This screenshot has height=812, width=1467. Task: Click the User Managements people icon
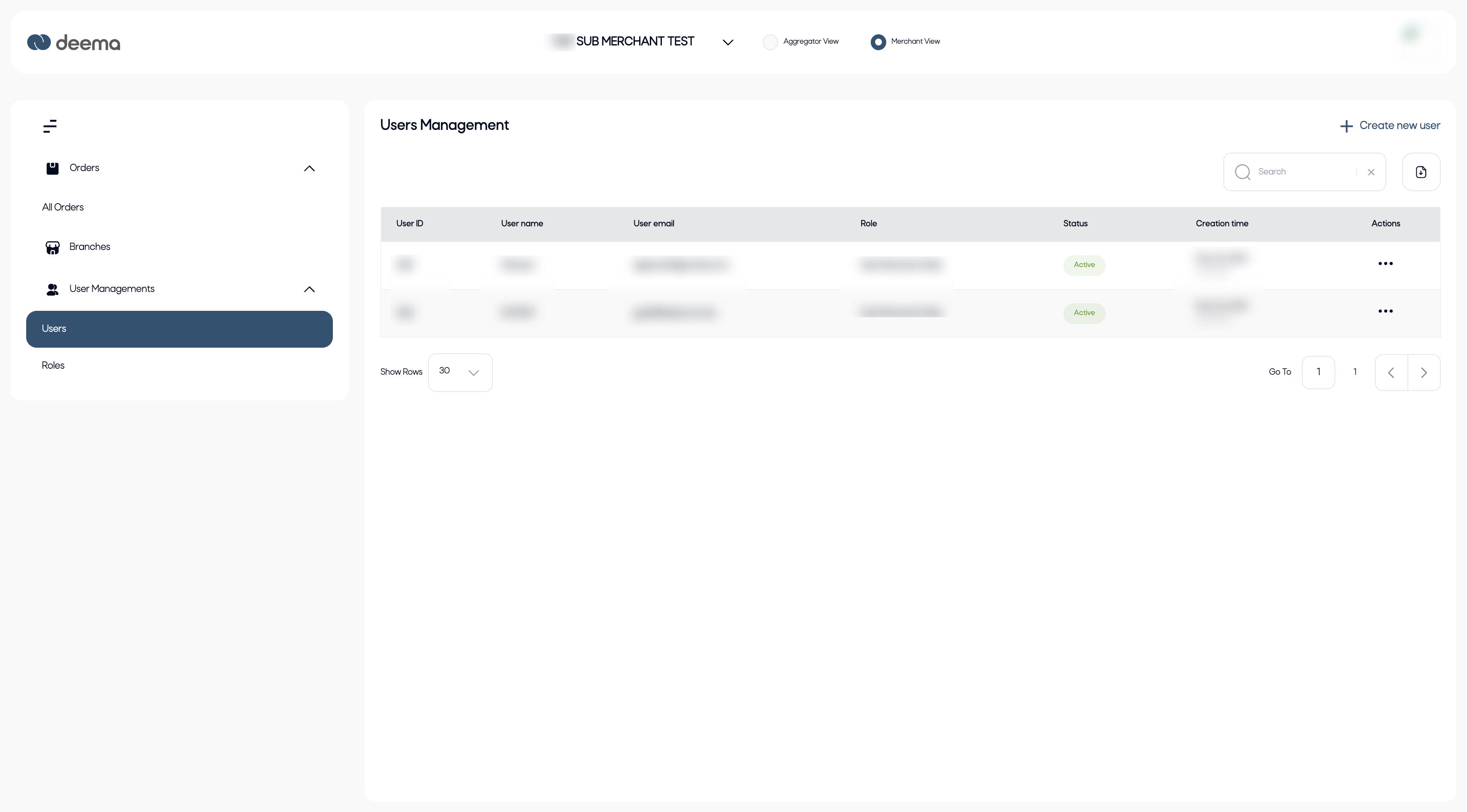pyautogui.click(x=52, y=289)
